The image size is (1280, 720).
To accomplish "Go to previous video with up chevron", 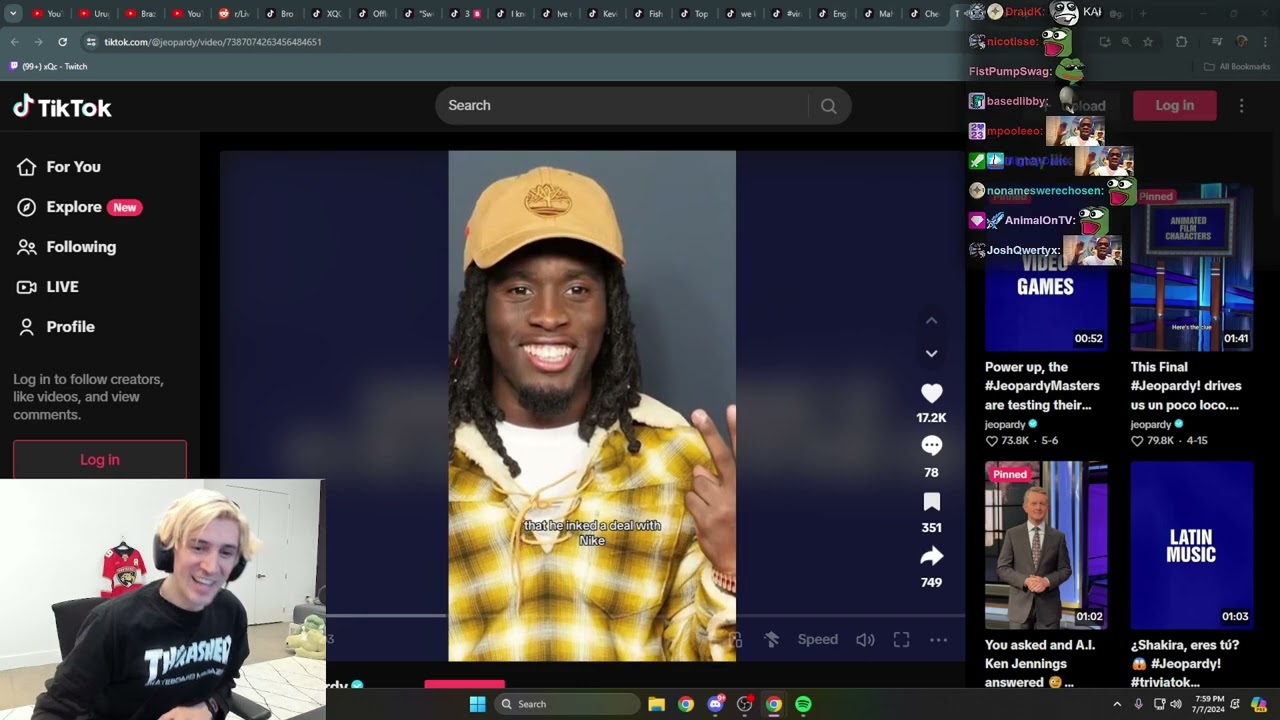I will coord(931,320).
